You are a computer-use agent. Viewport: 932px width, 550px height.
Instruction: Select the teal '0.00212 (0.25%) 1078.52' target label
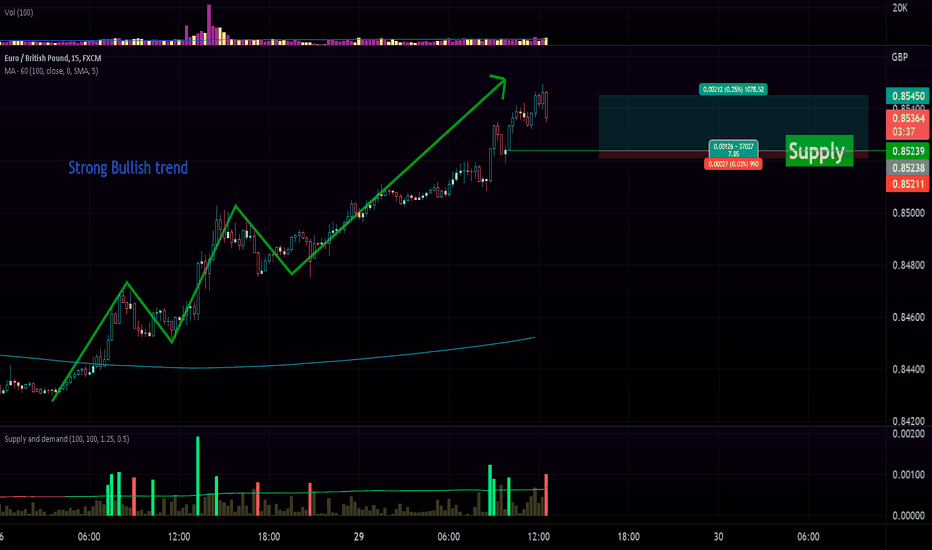[x=733, y=90]
